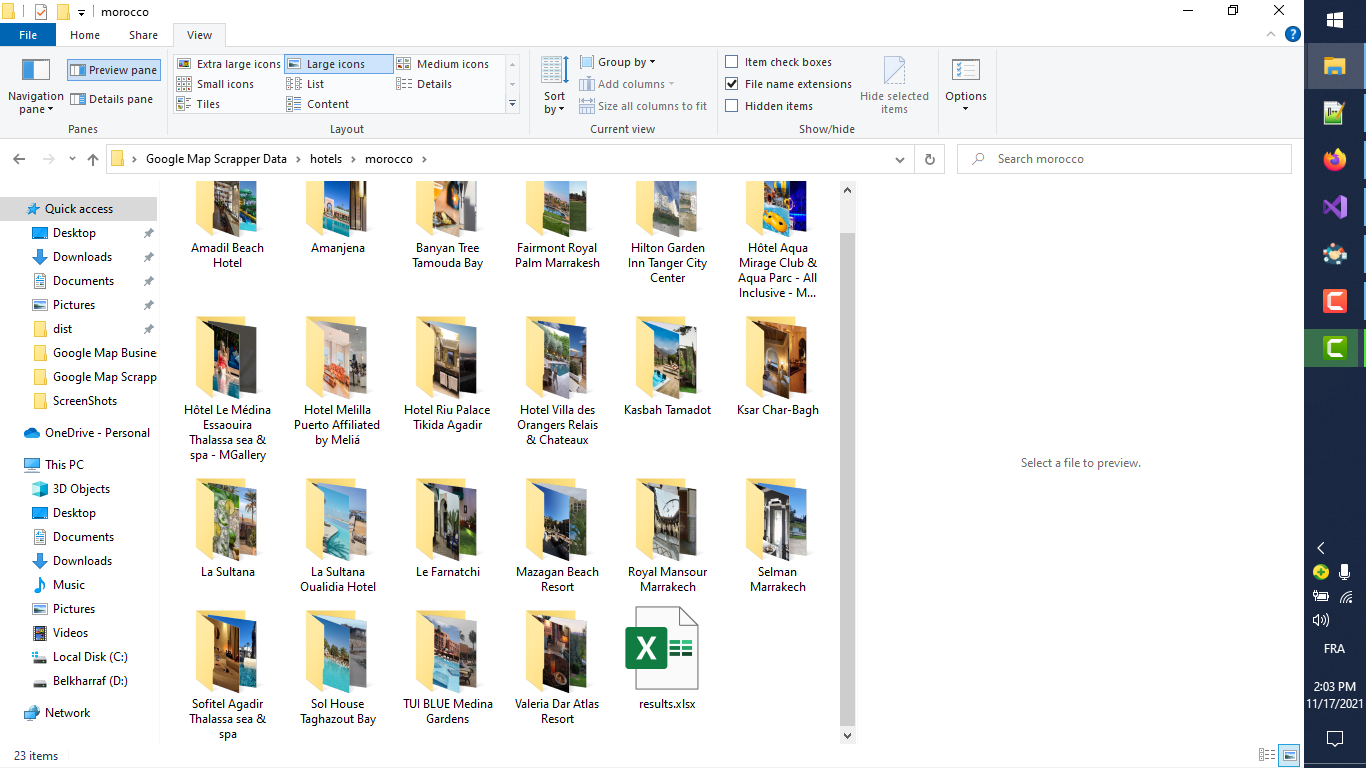Open ScreenShots folder in Quick access
Image resolution: width=1366 pixels, height=768 pixels.
85,401
